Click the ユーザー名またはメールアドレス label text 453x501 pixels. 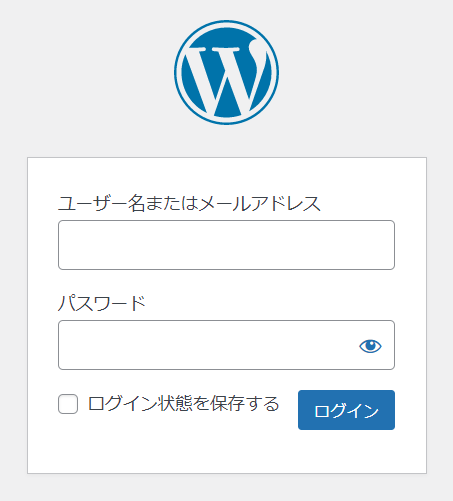coord(189,203)
